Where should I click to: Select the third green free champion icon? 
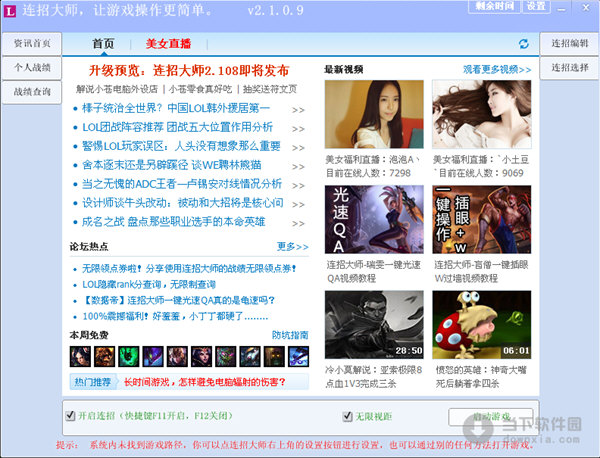coord(129,356)
